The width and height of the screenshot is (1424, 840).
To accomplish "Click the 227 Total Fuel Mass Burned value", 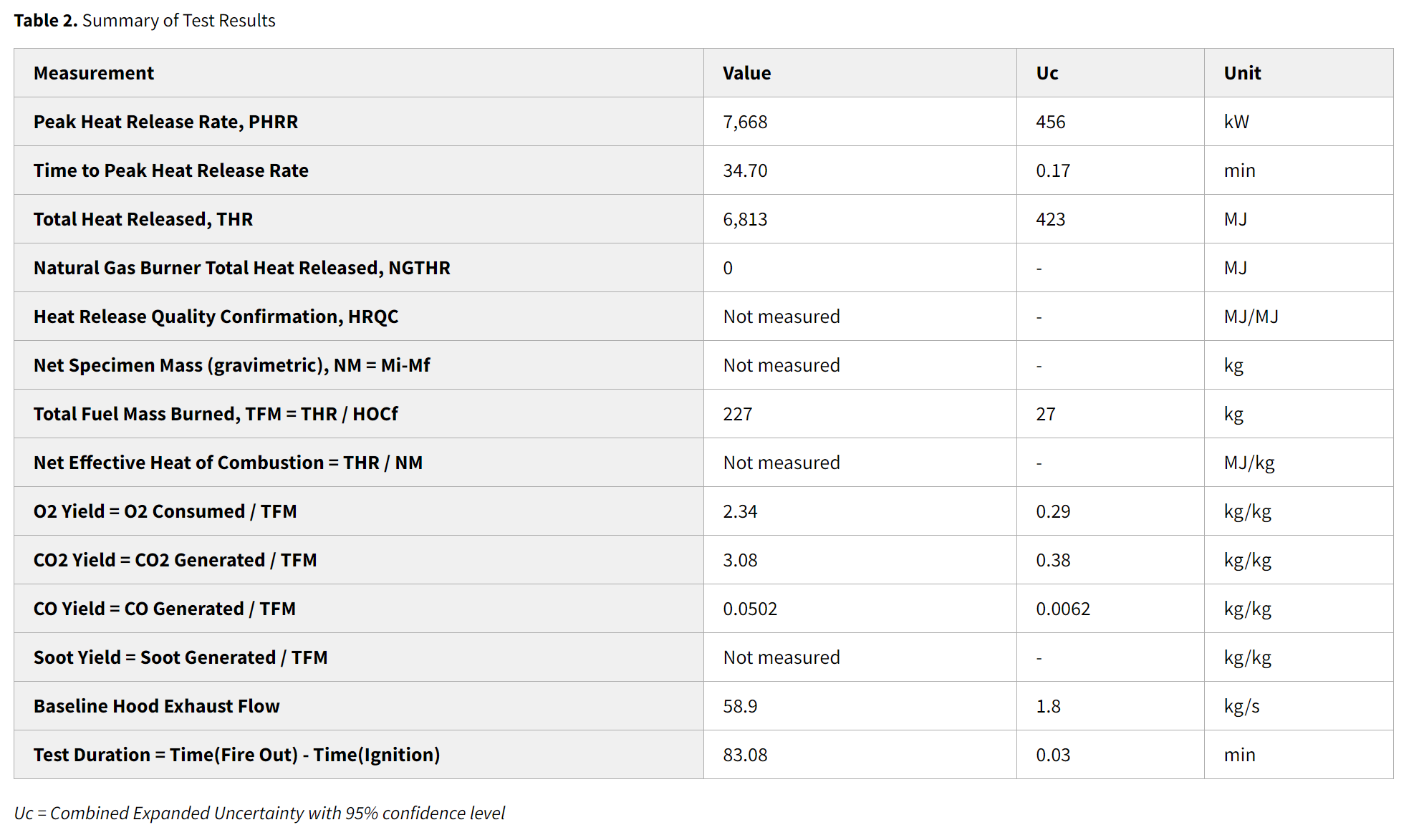I will [x=737, y=414].
